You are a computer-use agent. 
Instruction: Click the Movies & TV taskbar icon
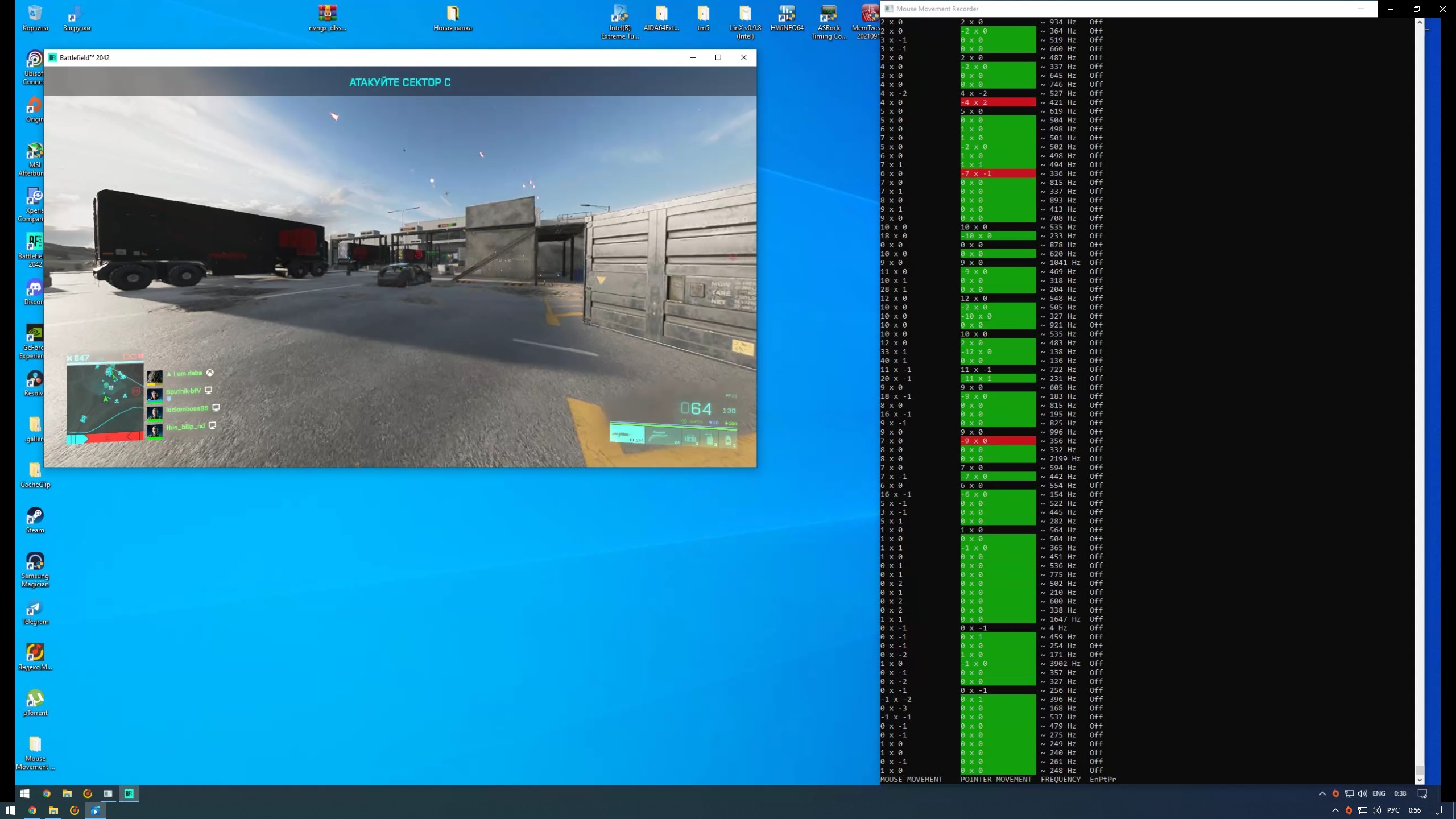click(96, 810)
